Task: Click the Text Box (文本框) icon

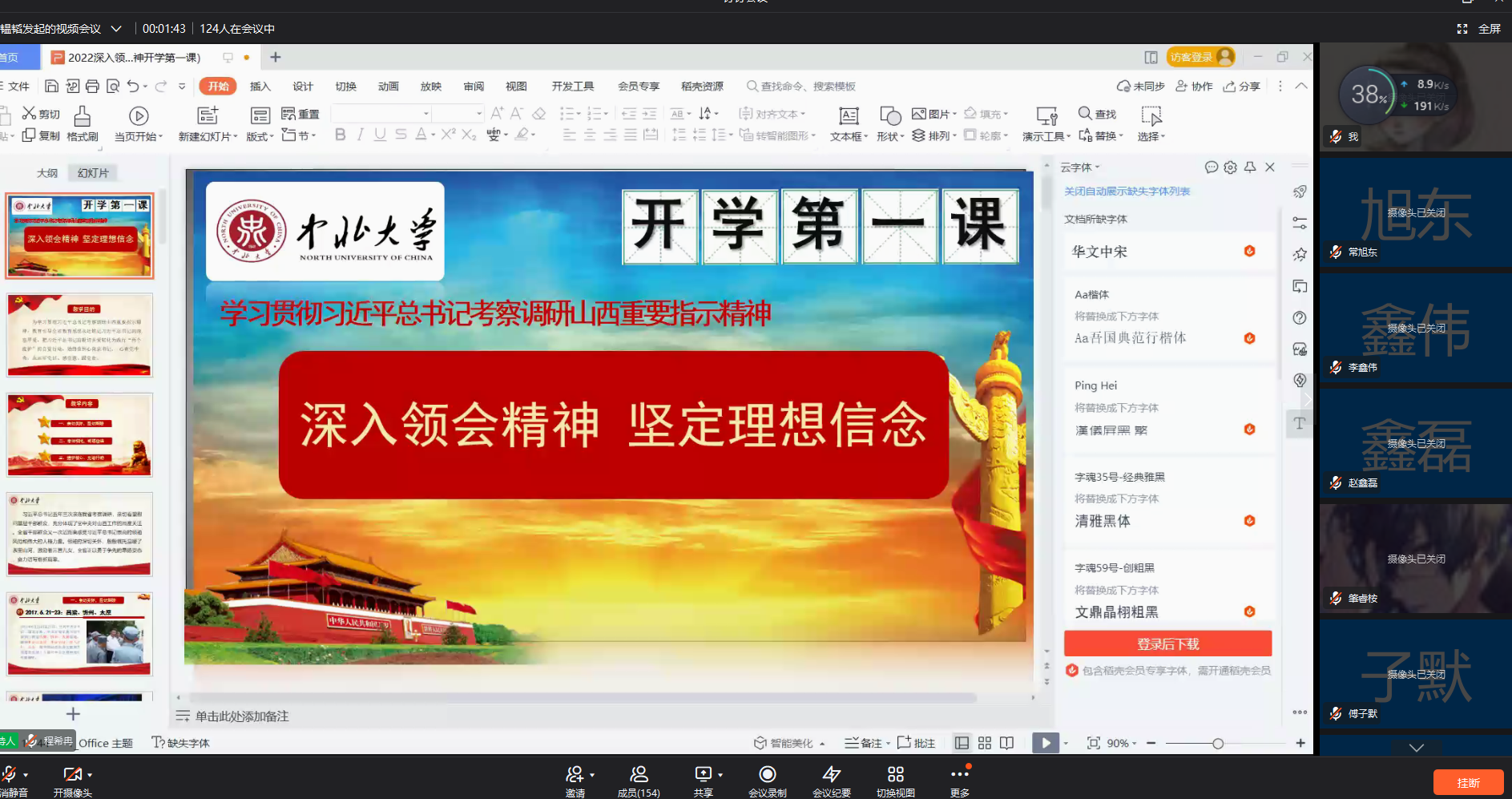Action: (849, 117)
